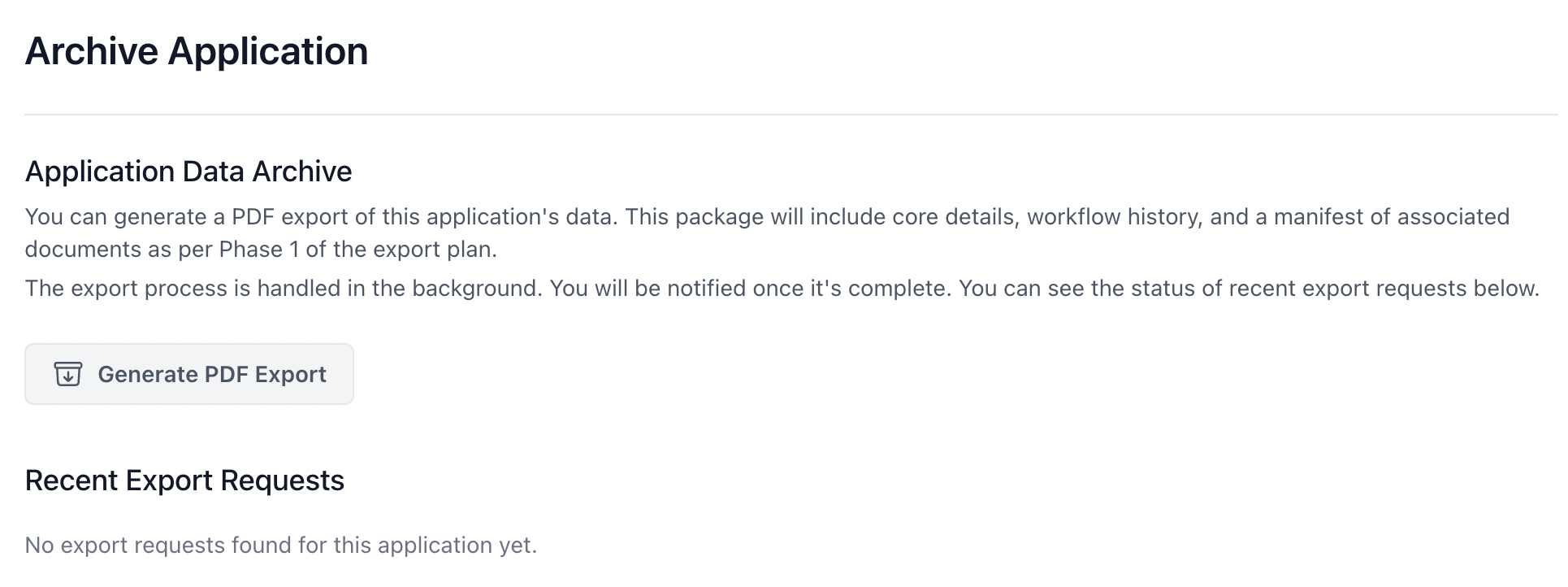Select the Application Data Archive heading
1568x587 pixels.
pyautogui.click(x=188, y=172)
